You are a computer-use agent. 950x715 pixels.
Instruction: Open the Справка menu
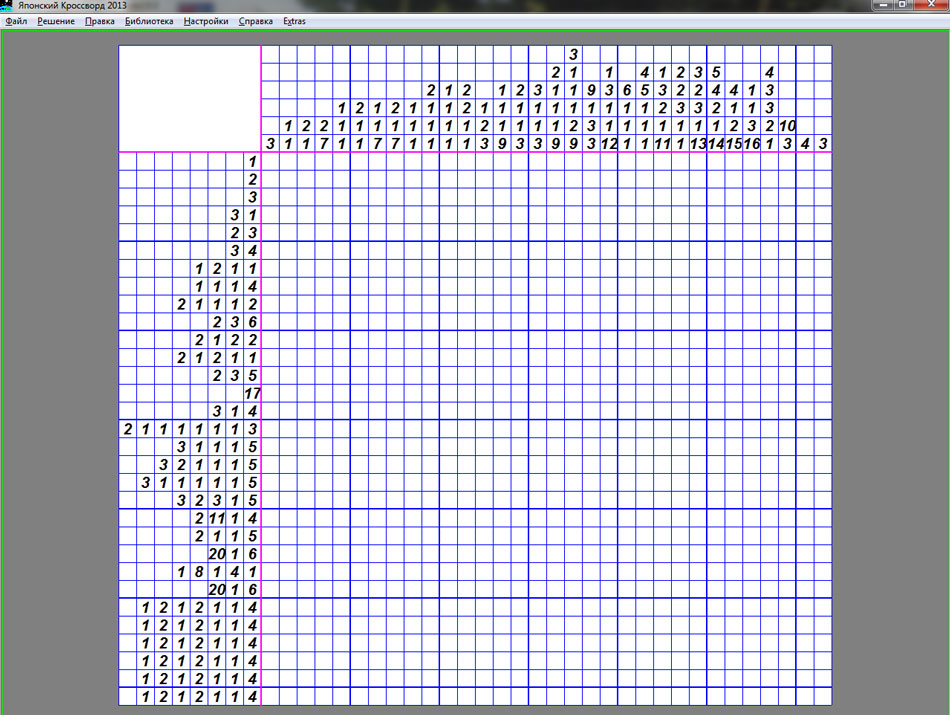click(255, 21)
